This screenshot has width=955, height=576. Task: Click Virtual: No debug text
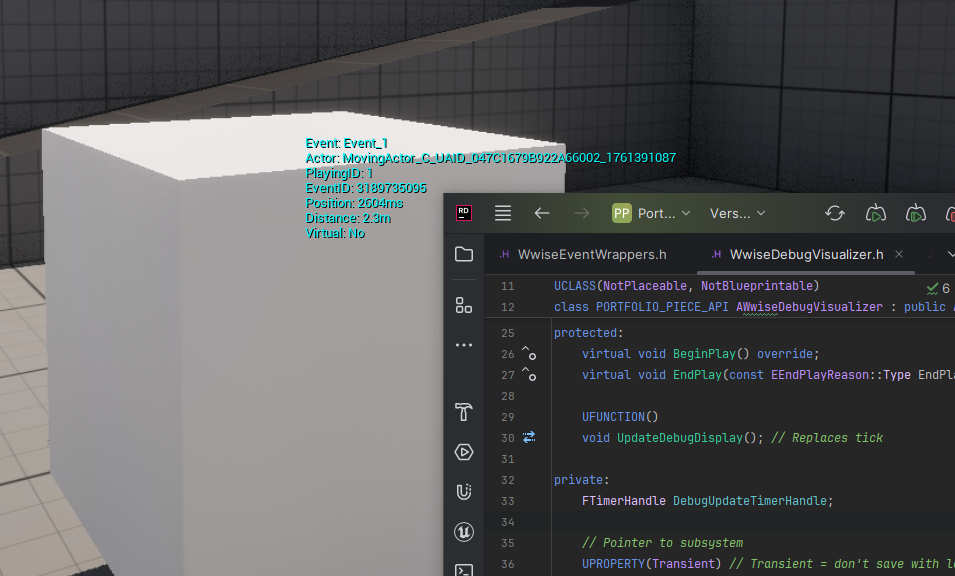[335, 233]
